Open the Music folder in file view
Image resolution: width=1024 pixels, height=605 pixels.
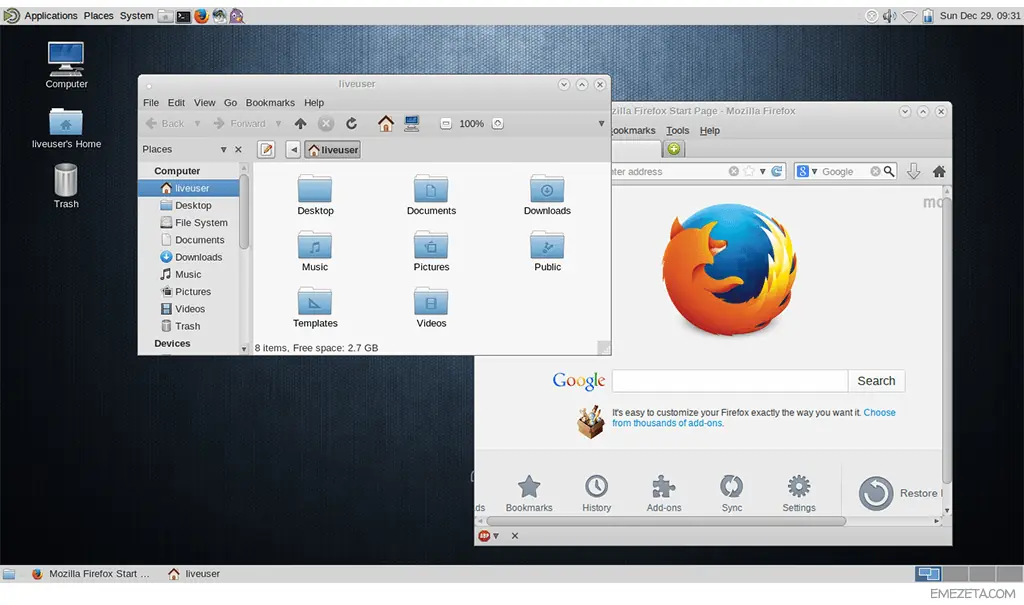pyautogui.click(x=315, y=251)
